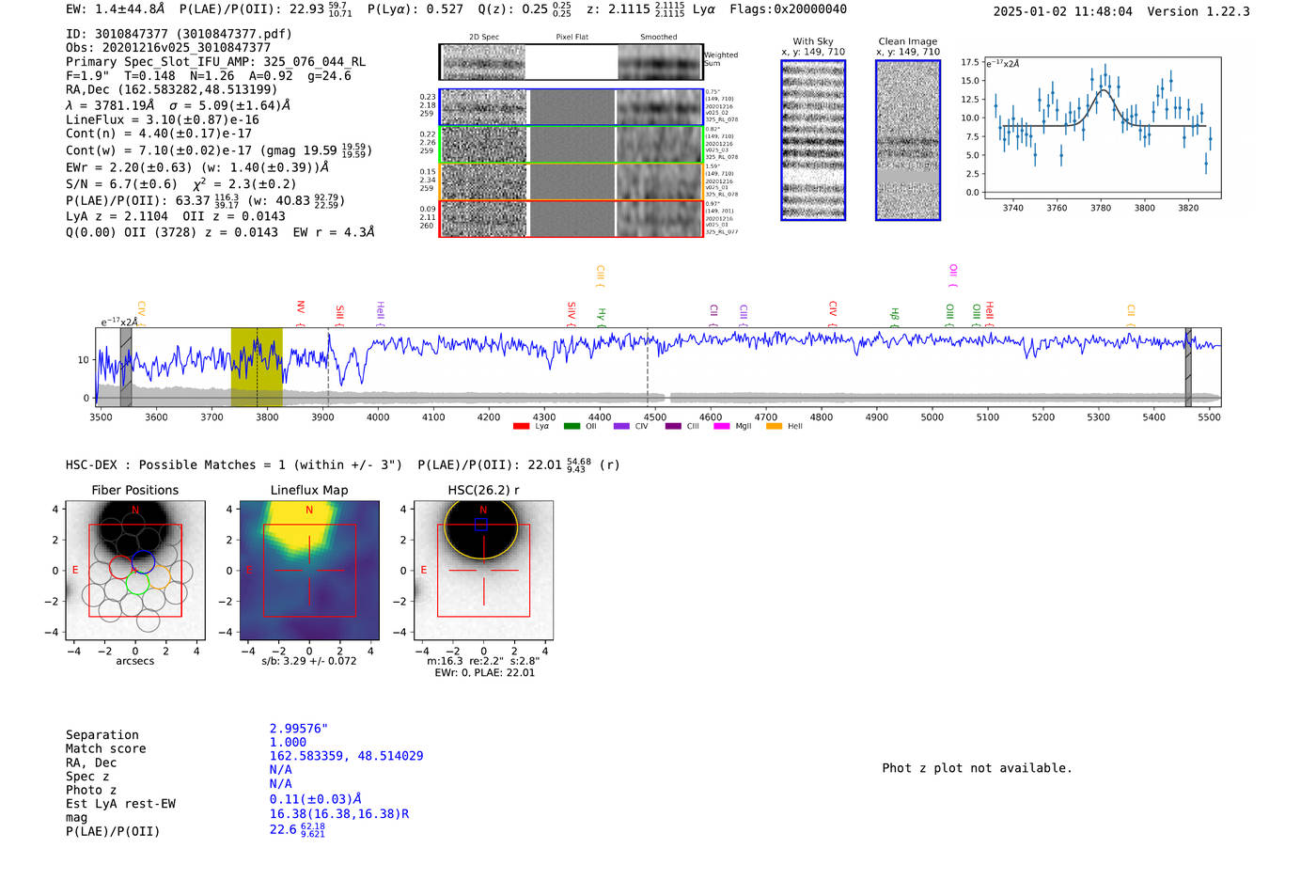This screenshot has width=1316, height=896.
Task: Click the blue fiber circle in Fiber Positions
Action: [143, 561]
